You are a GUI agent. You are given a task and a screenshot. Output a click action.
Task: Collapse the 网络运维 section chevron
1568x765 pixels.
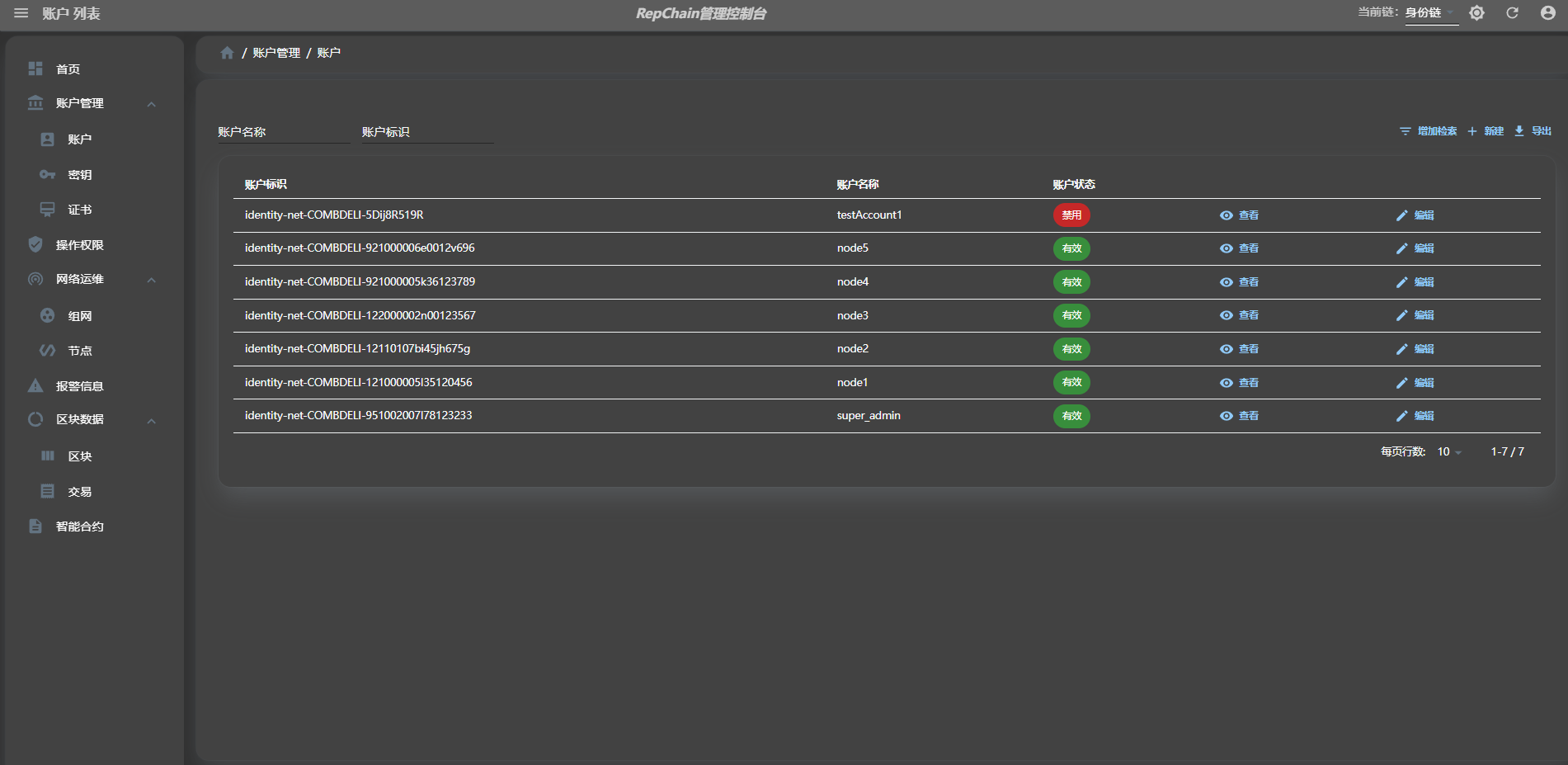[x=152, y=280]
